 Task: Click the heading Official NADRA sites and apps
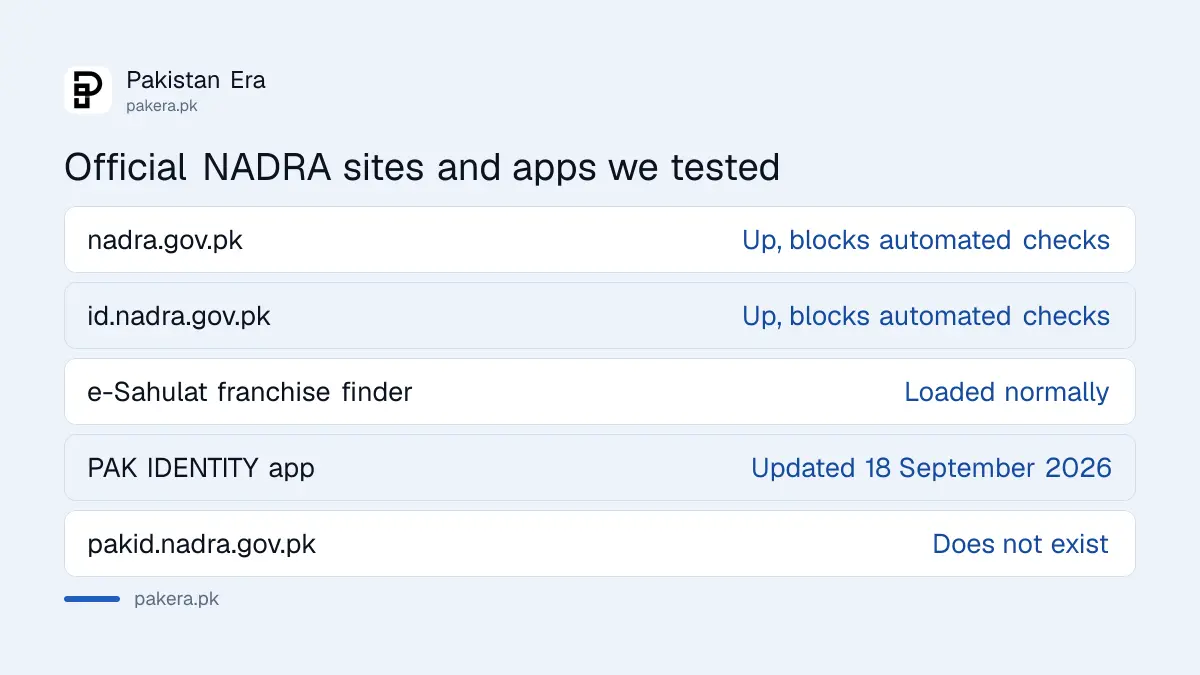[x=422, y=167]
